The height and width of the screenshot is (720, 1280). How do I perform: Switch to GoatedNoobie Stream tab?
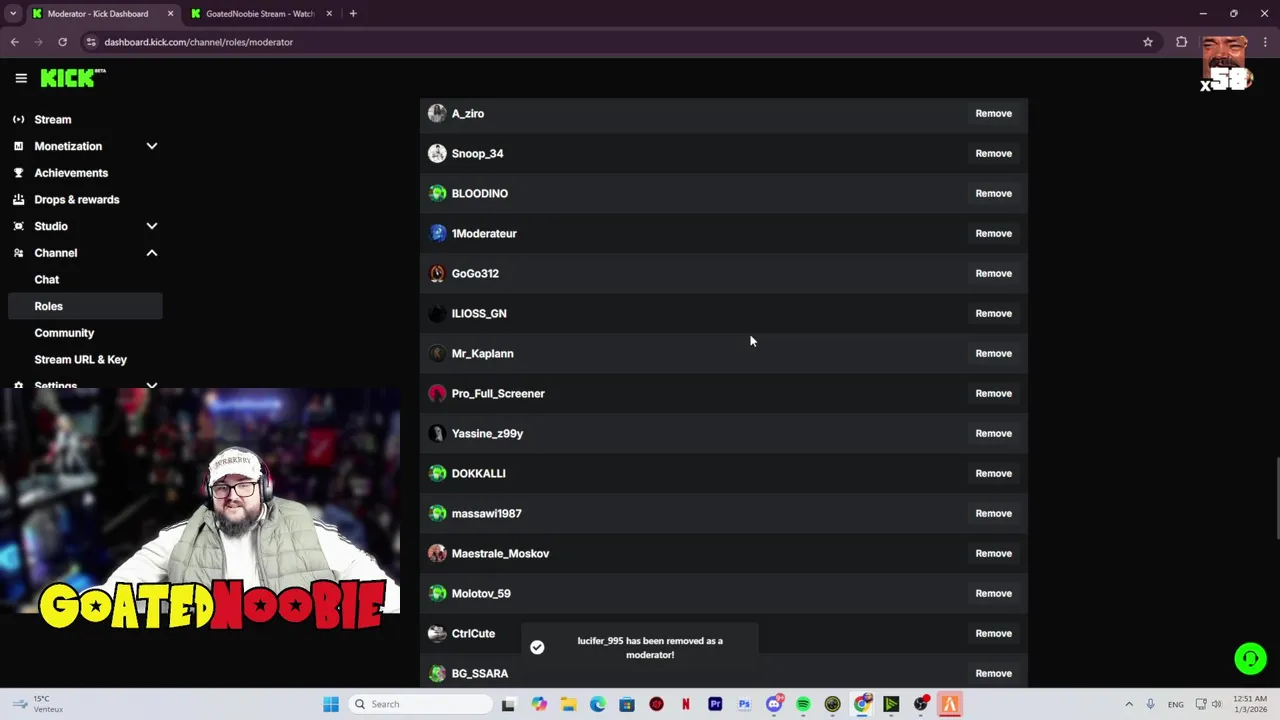click(260, 14)
